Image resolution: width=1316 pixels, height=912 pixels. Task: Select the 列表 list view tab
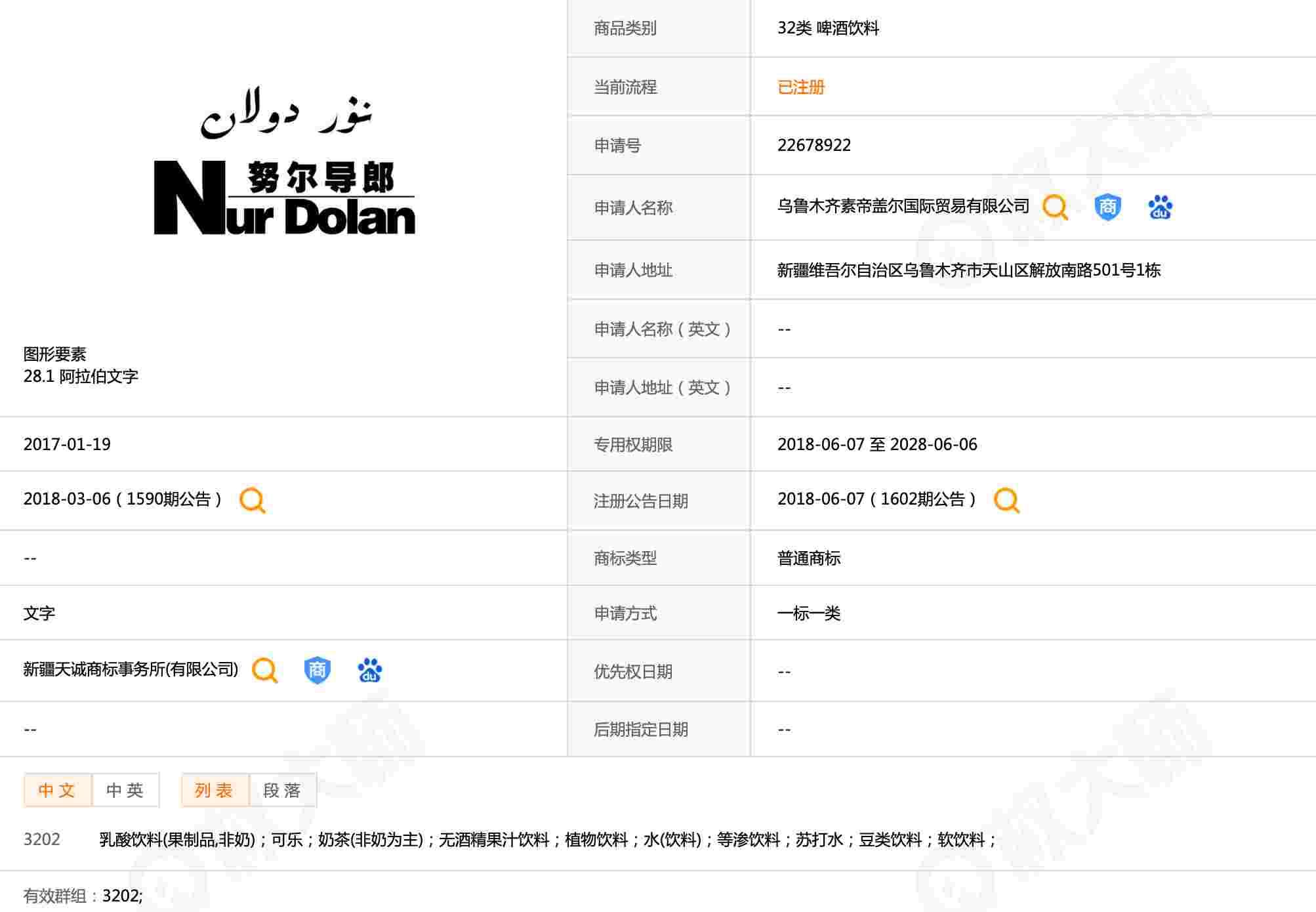coord(215,790)
